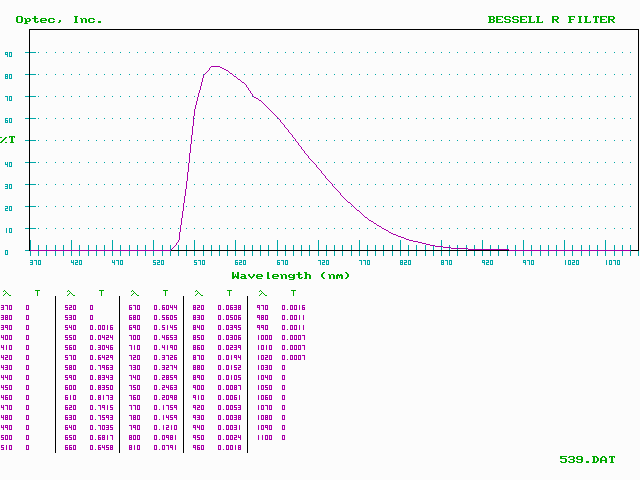Select the 0.6044 value for 670 nm

click(164, 308)
